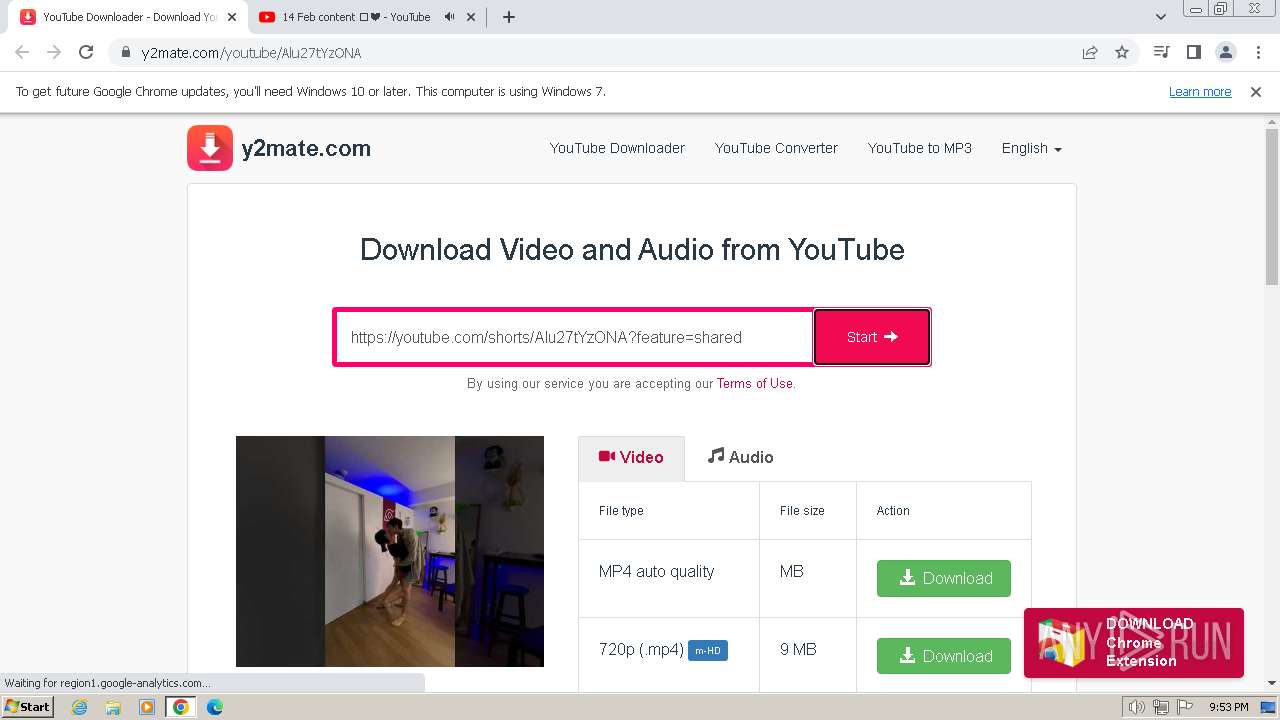Click the y2mate.com red download logo
The image size is (1280, 720).
[x=210, y=148]
